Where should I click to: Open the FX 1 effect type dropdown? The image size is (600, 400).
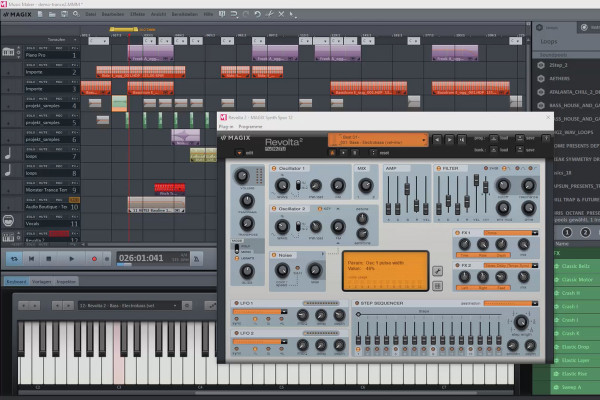(x=511, y=233)
